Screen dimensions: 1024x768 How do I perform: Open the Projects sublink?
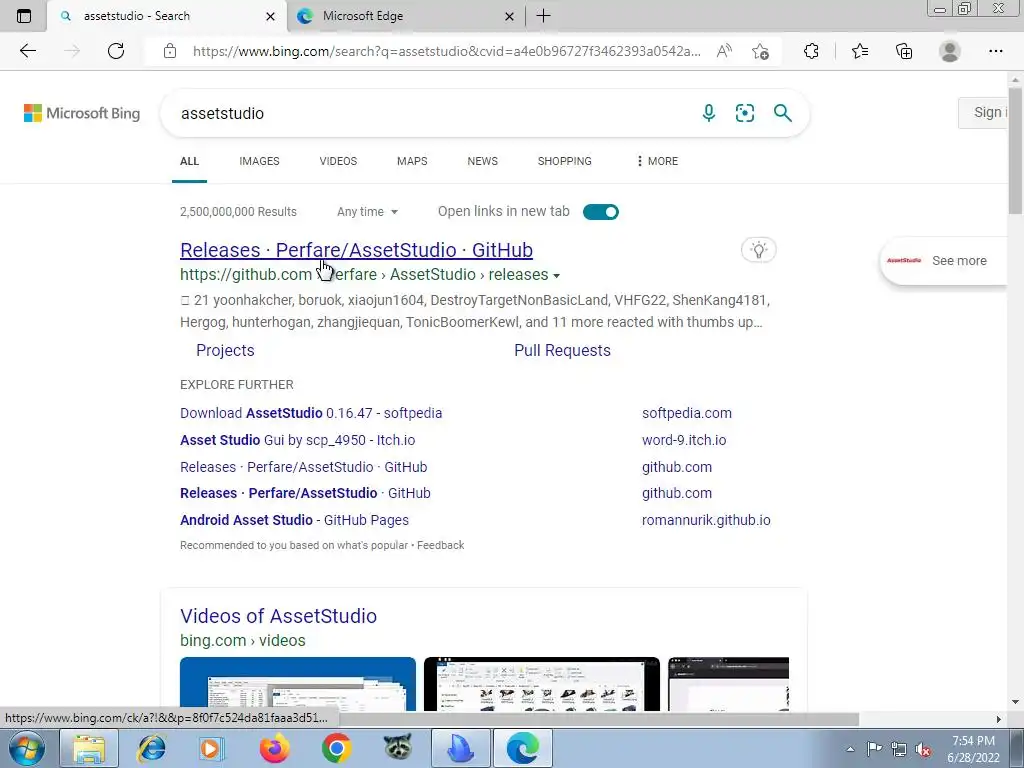[225, 351]
